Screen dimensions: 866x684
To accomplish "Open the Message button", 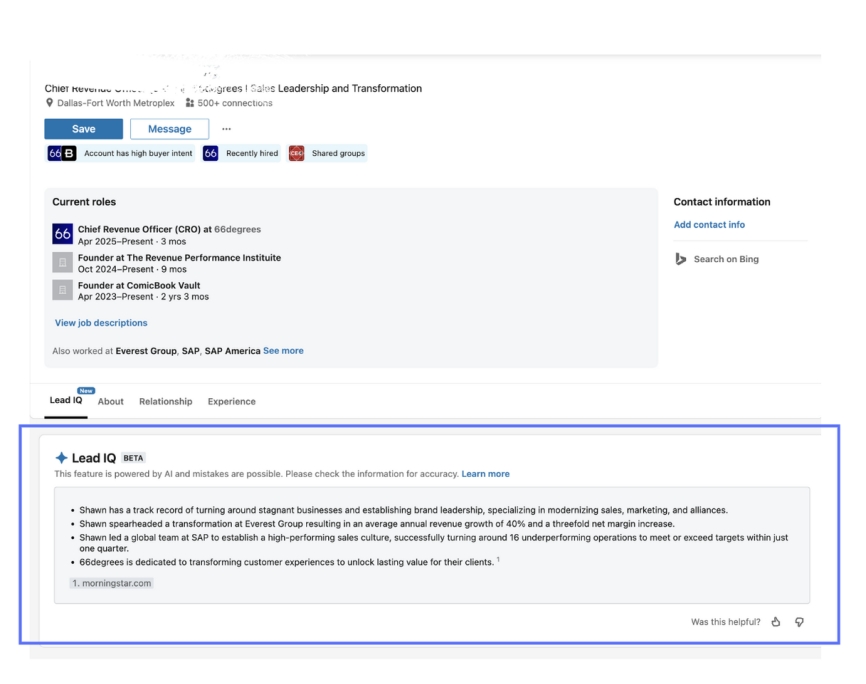I will point(170,129).
